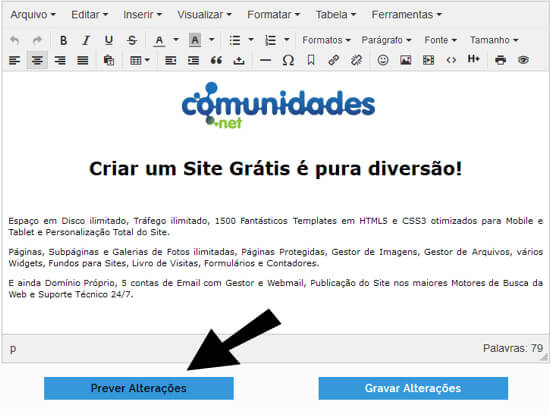This screenshot has height=415, width=550.
Task: Click the paste as text icon
Action: 109,60
